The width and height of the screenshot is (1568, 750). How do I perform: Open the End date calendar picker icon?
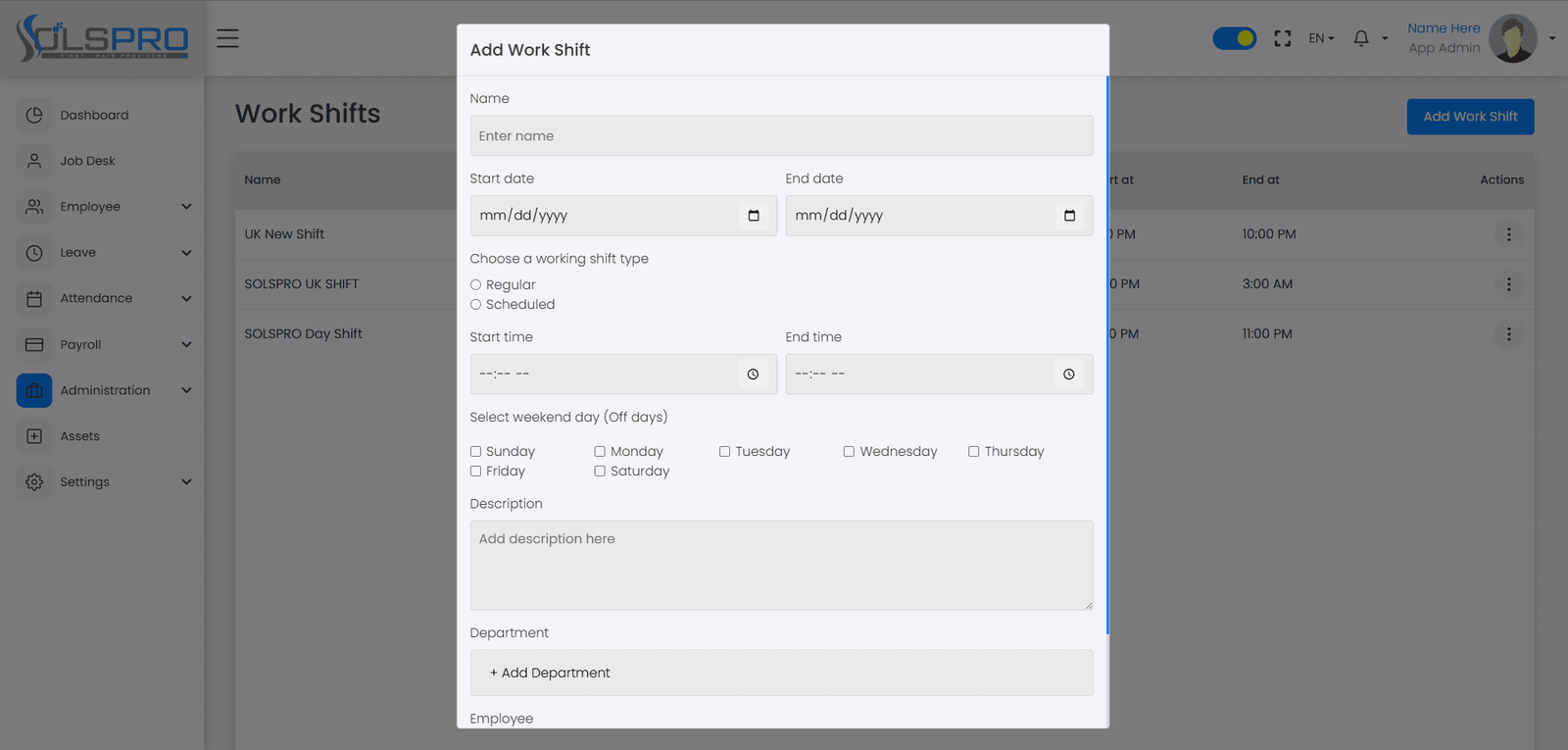1069,216
